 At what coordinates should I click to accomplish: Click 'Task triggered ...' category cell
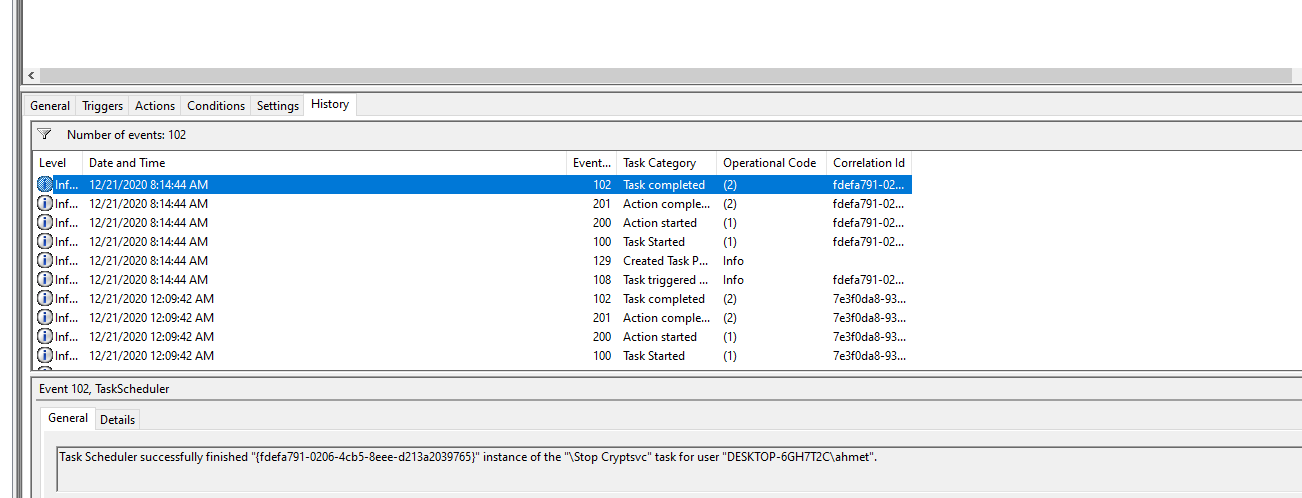coord(665,280)
